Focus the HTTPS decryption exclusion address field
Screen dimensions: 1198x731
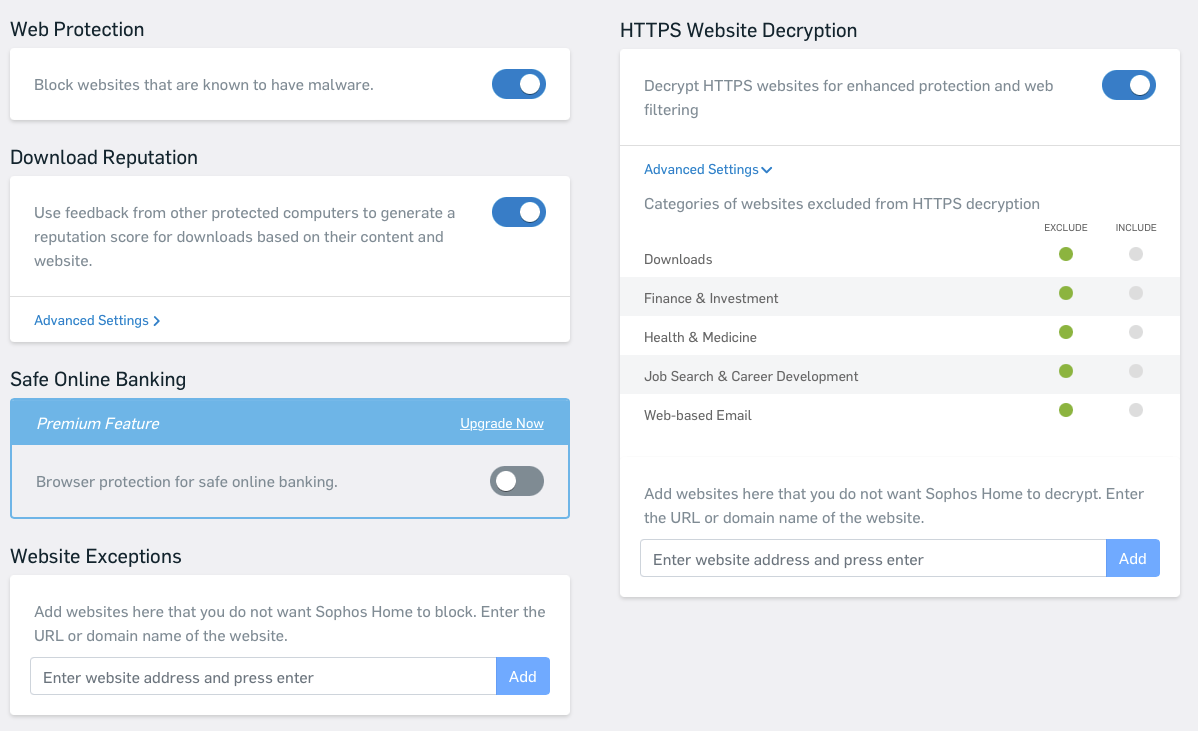(x=872, y=559)
